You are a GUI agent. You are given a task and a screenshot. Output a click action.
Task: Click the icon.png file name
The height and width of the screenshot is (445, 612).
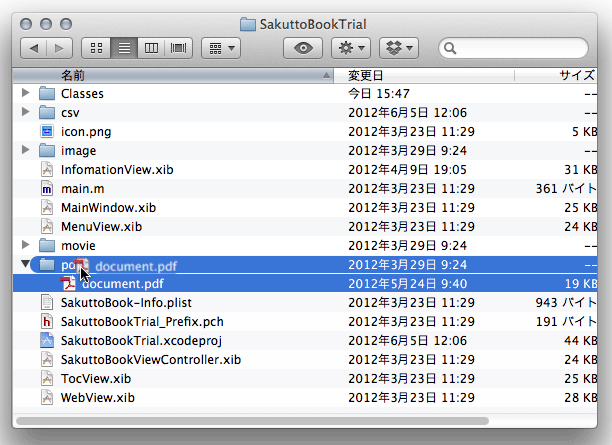[x=86, y=132]
